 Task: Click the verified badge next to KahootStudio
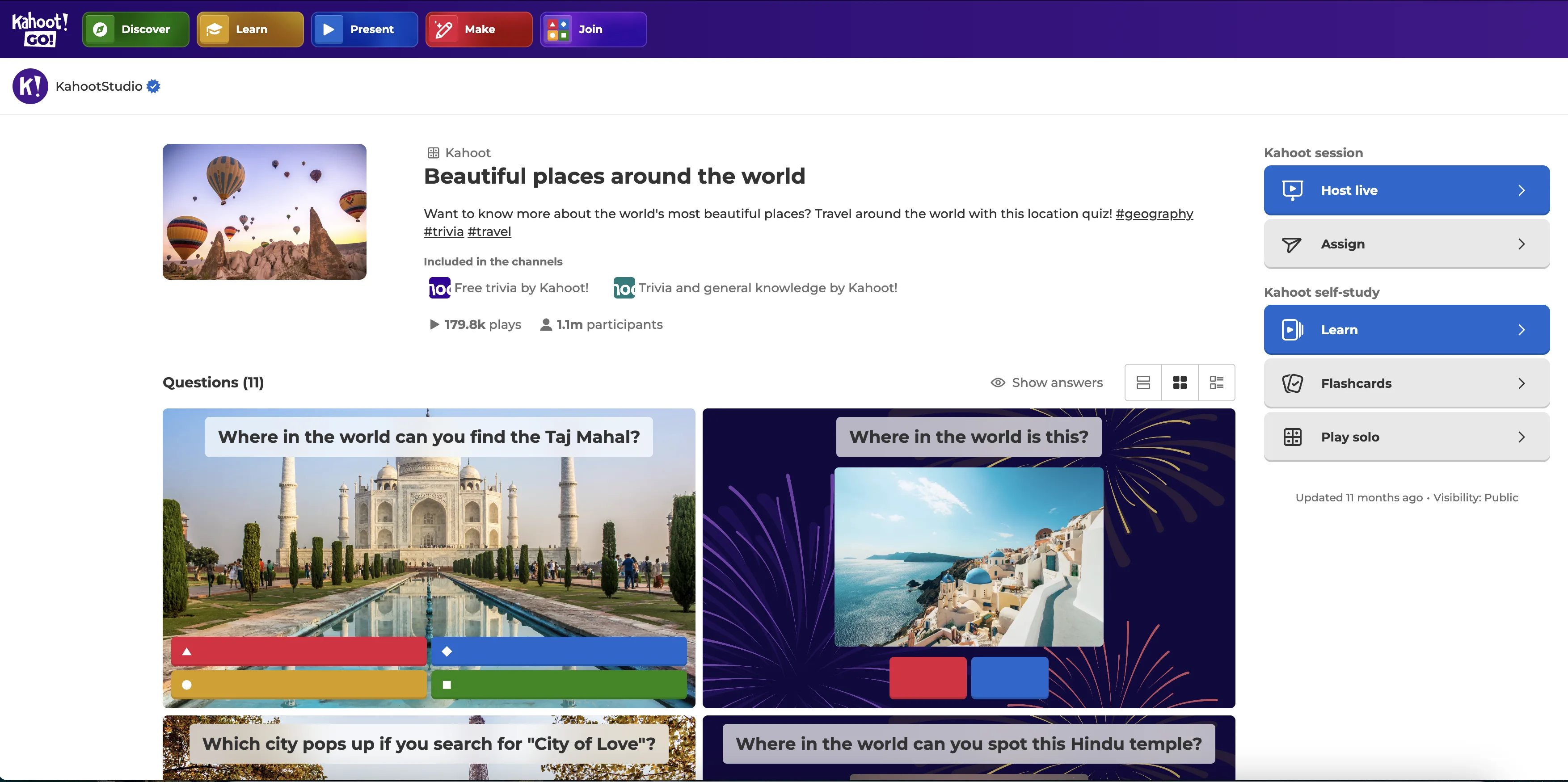pos(153,86)
